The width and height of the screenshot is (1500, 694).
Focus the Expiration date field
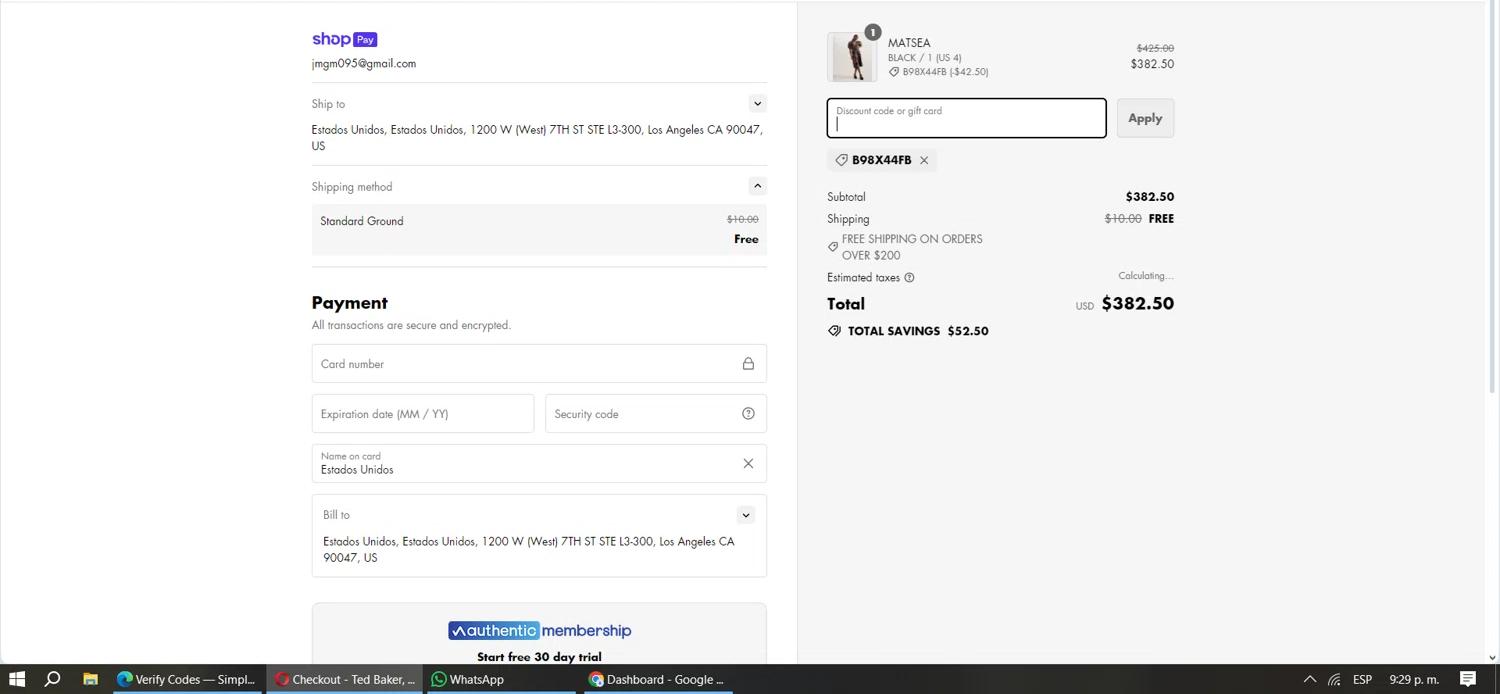[x=423, y=414]
